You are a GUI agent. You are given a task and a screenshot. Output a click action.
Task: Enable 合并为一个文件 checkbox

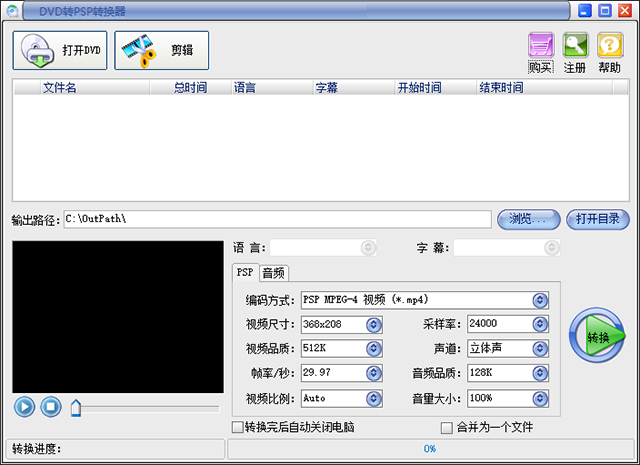447,428
